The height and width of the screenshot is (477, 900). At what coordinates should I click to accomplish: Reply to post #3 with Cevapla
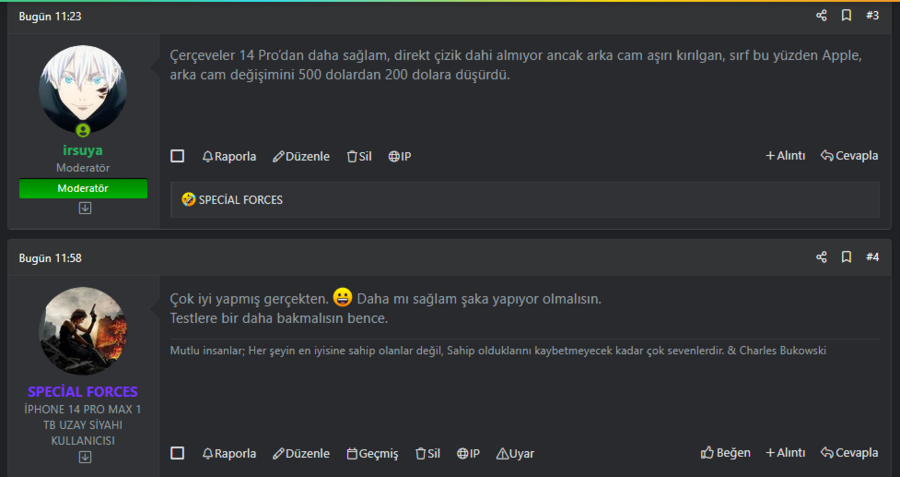(x=849, y=156)
